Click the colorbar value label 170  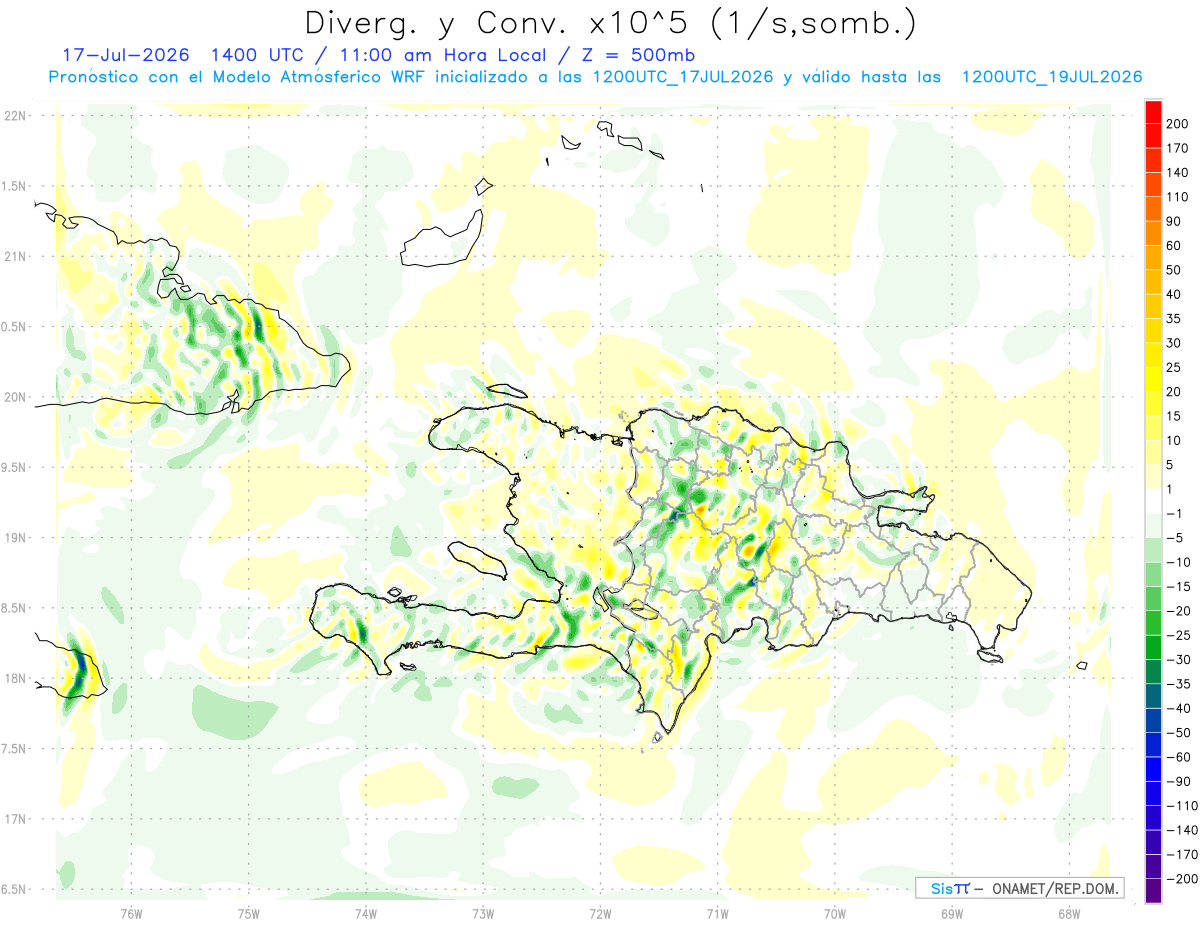tap(1178, 148)
